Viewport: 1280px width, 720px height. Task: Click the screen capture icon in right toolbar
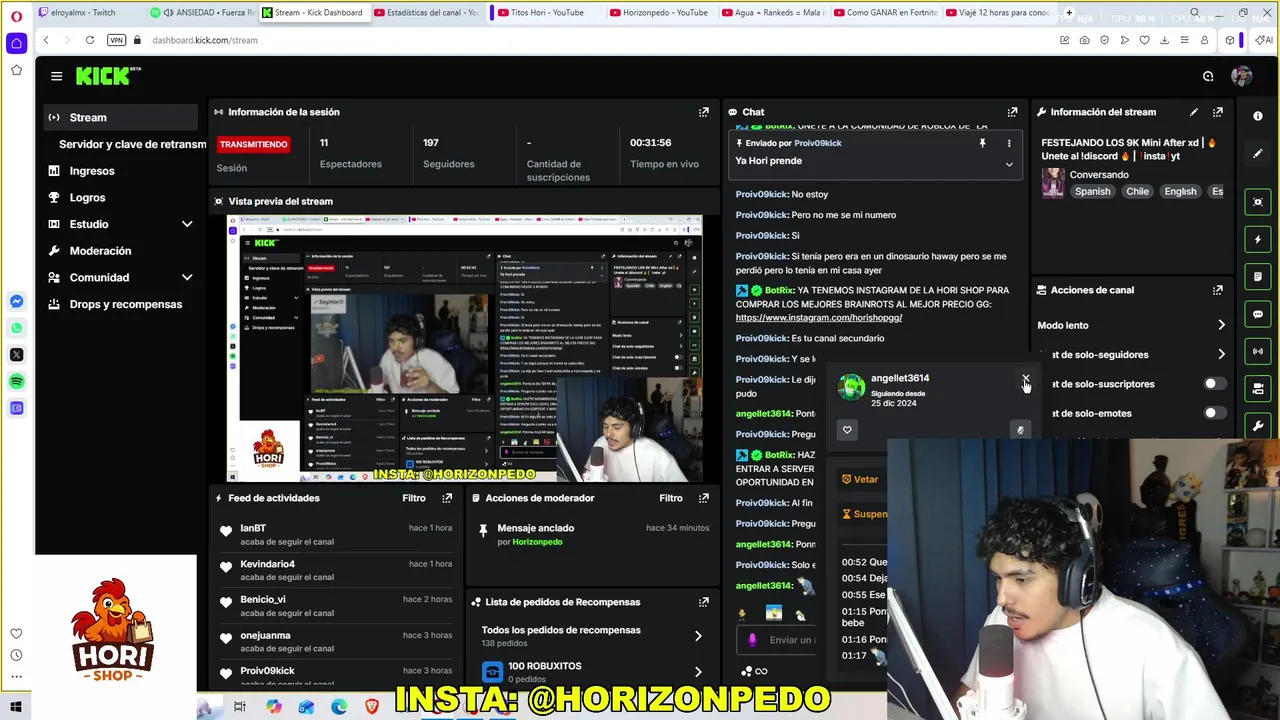tap(1258, 202)
